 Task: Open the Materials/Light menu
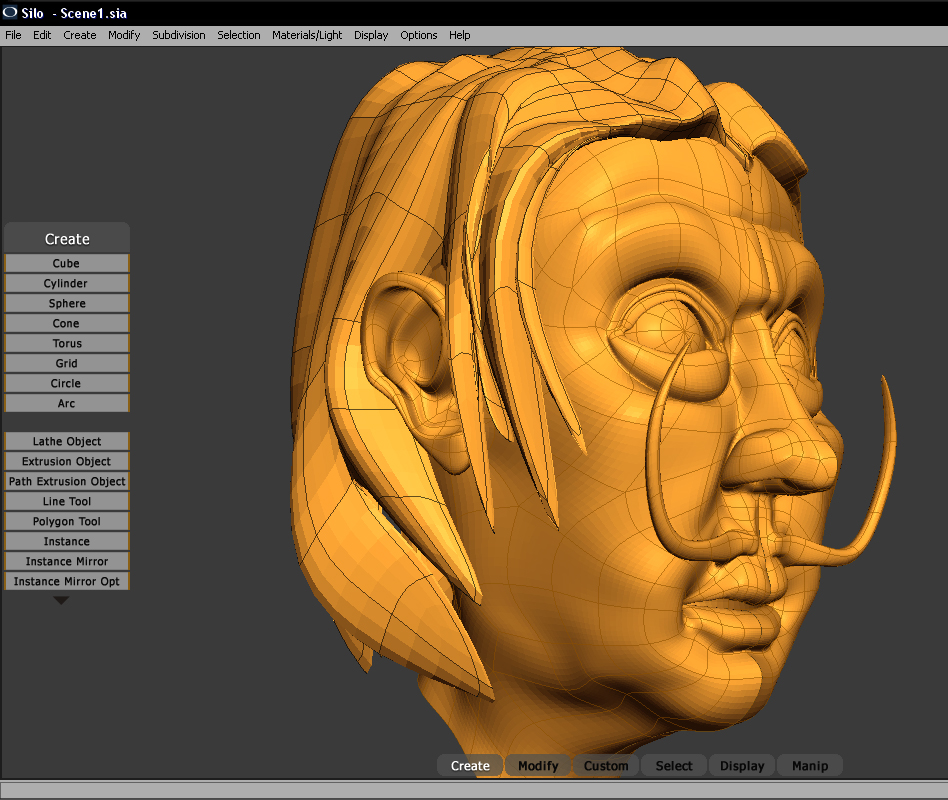coord(307,35)
